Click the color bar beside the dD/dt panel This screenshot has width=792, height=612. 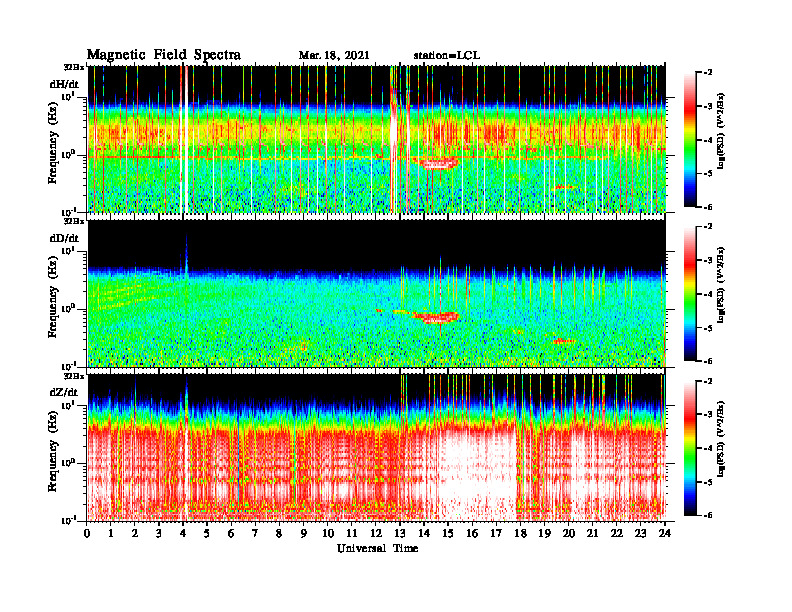(690, 294)
